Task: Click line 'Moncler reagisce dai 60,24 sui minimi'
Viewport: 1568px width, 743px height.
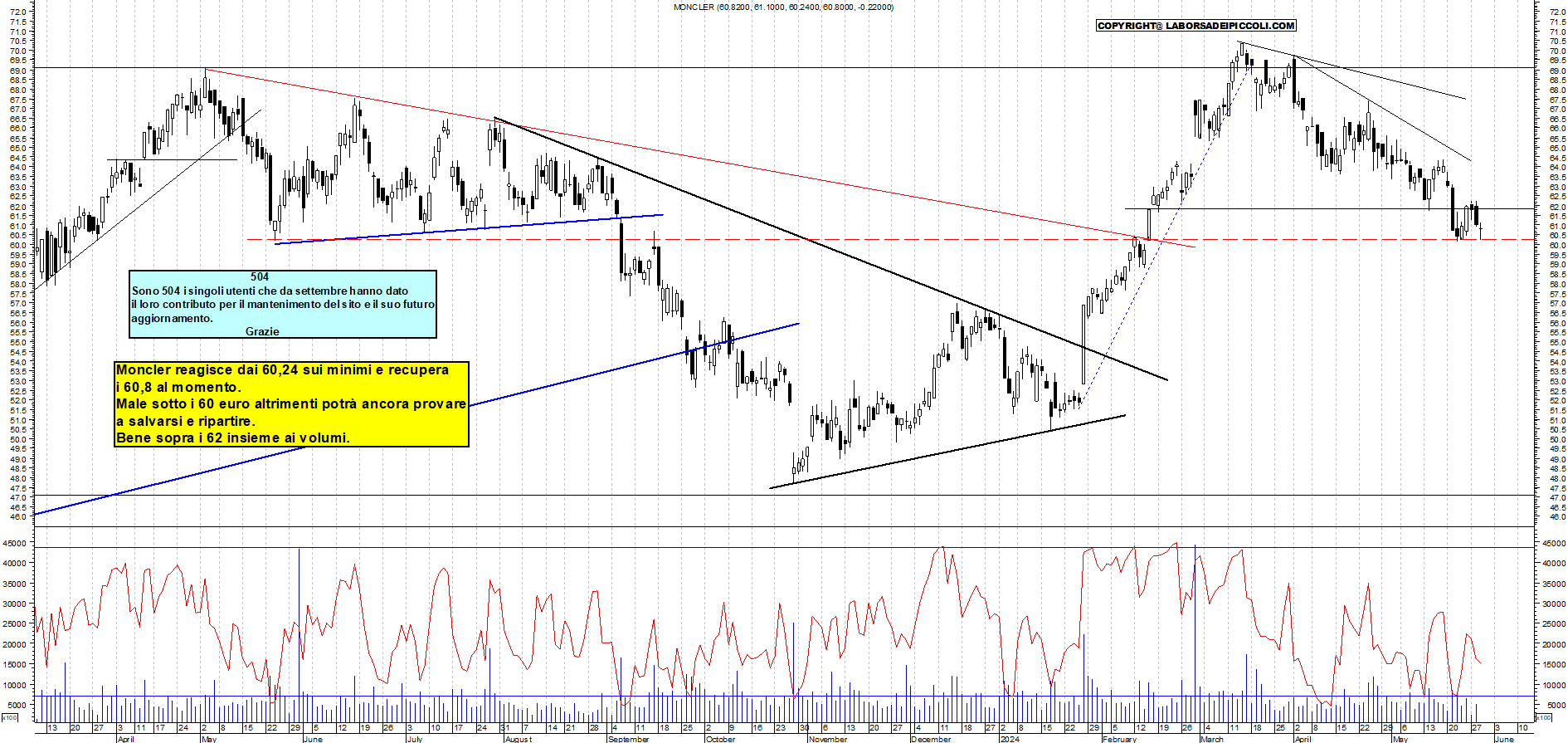Action: (x=282, y=370)
